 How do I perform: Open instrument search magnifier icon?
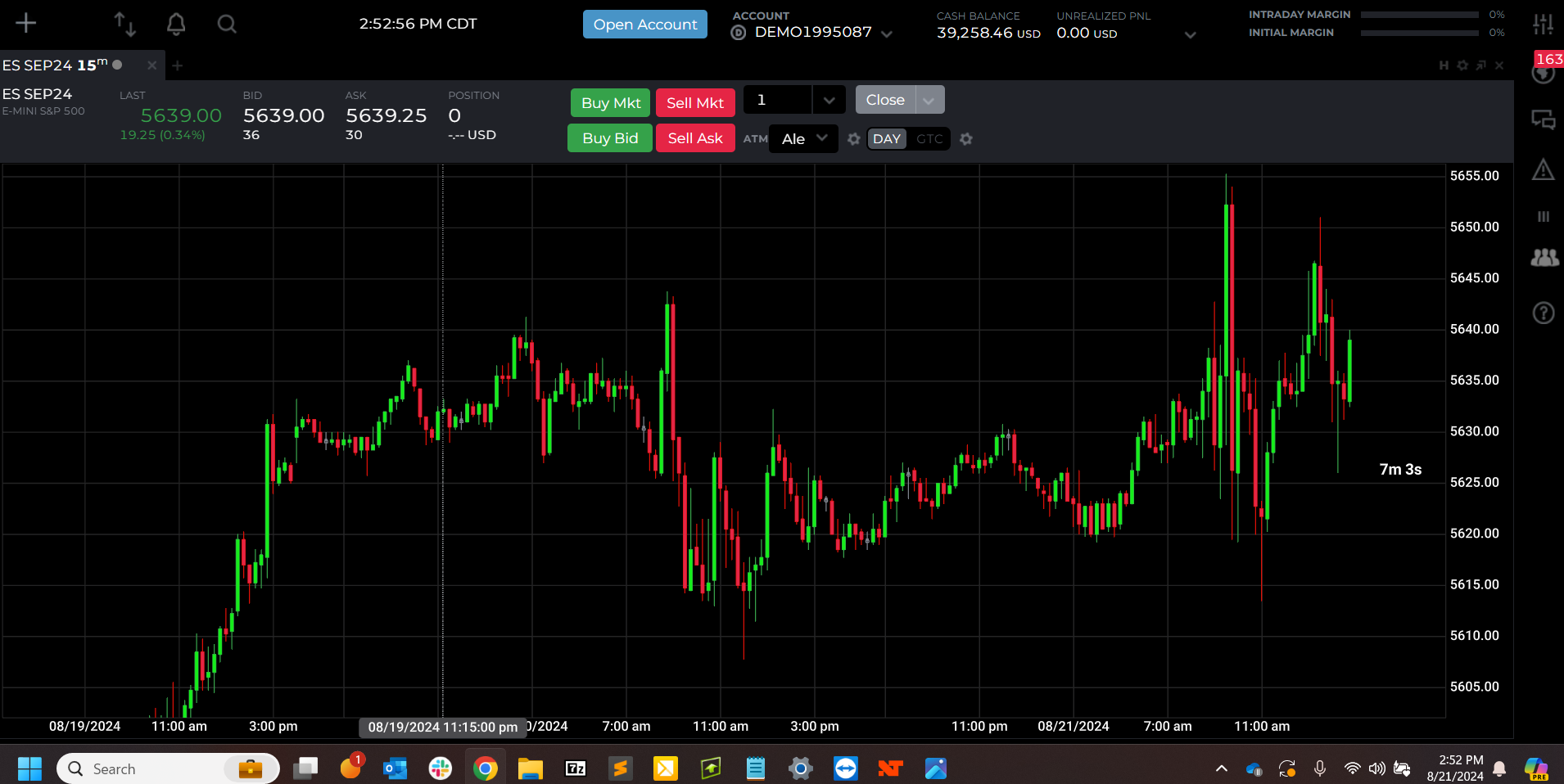point(227,24)
